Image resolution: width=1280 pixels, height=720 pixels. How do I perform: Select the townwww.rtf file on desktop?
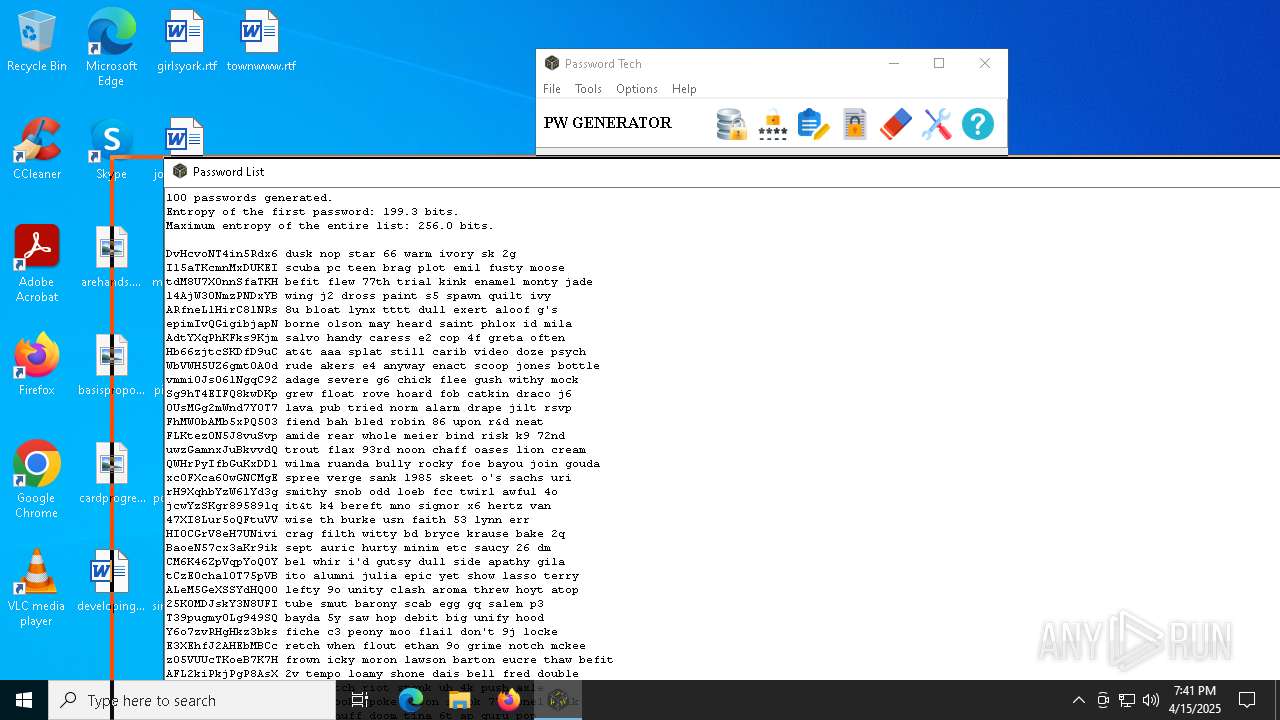pos(261,42)
